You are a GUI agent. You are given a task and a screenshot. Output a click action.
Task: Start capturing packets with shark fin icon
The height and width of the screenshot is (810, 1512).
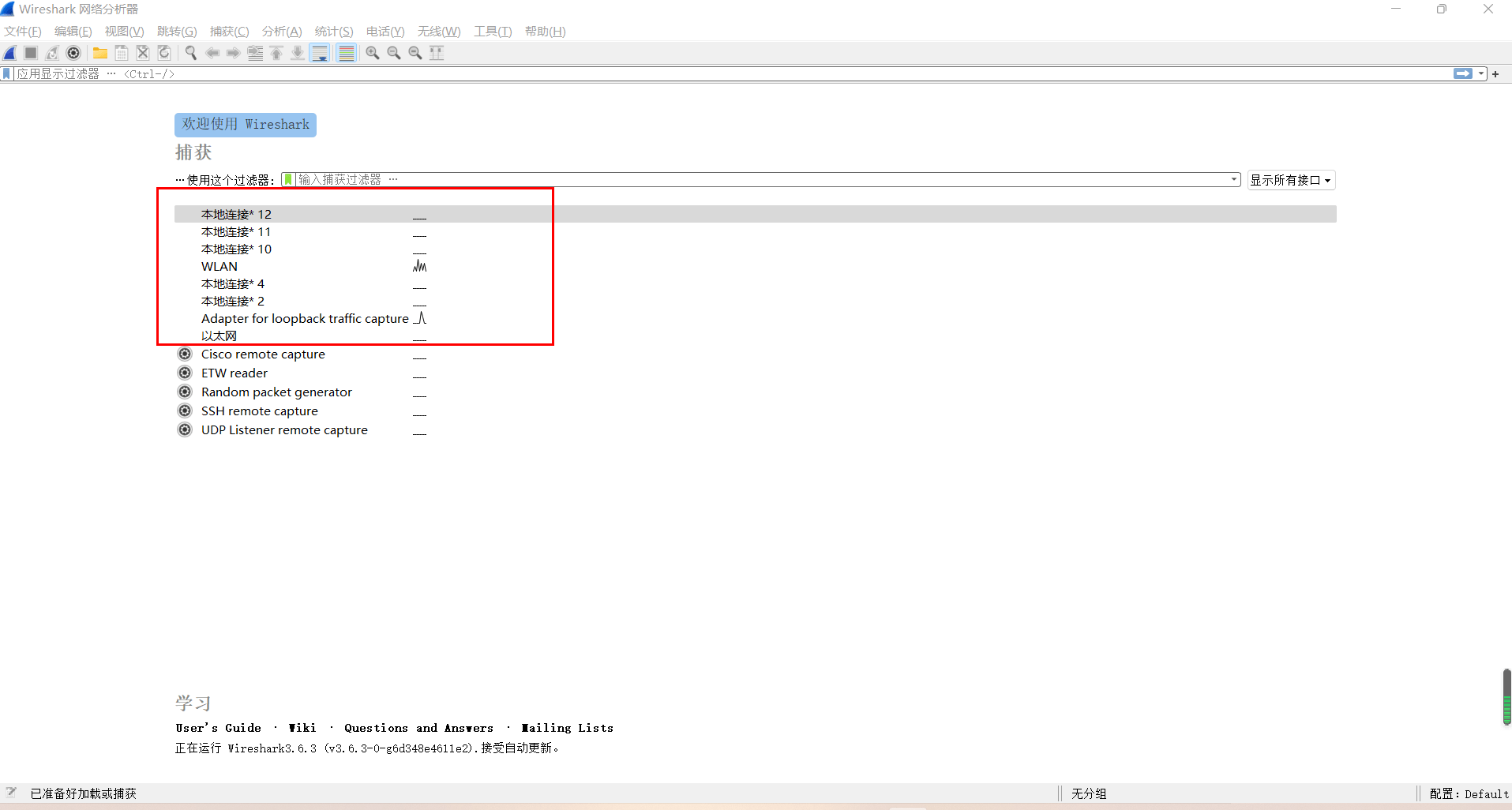pyautogui.click(x=10, y=53)
